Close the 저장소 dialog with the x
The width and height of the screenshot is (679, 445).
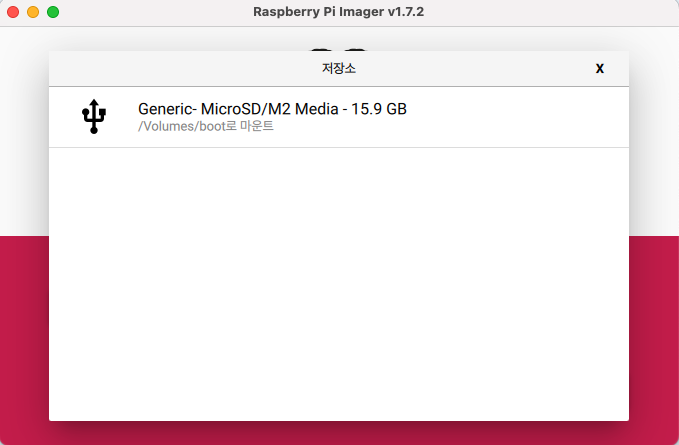(600, 68)
